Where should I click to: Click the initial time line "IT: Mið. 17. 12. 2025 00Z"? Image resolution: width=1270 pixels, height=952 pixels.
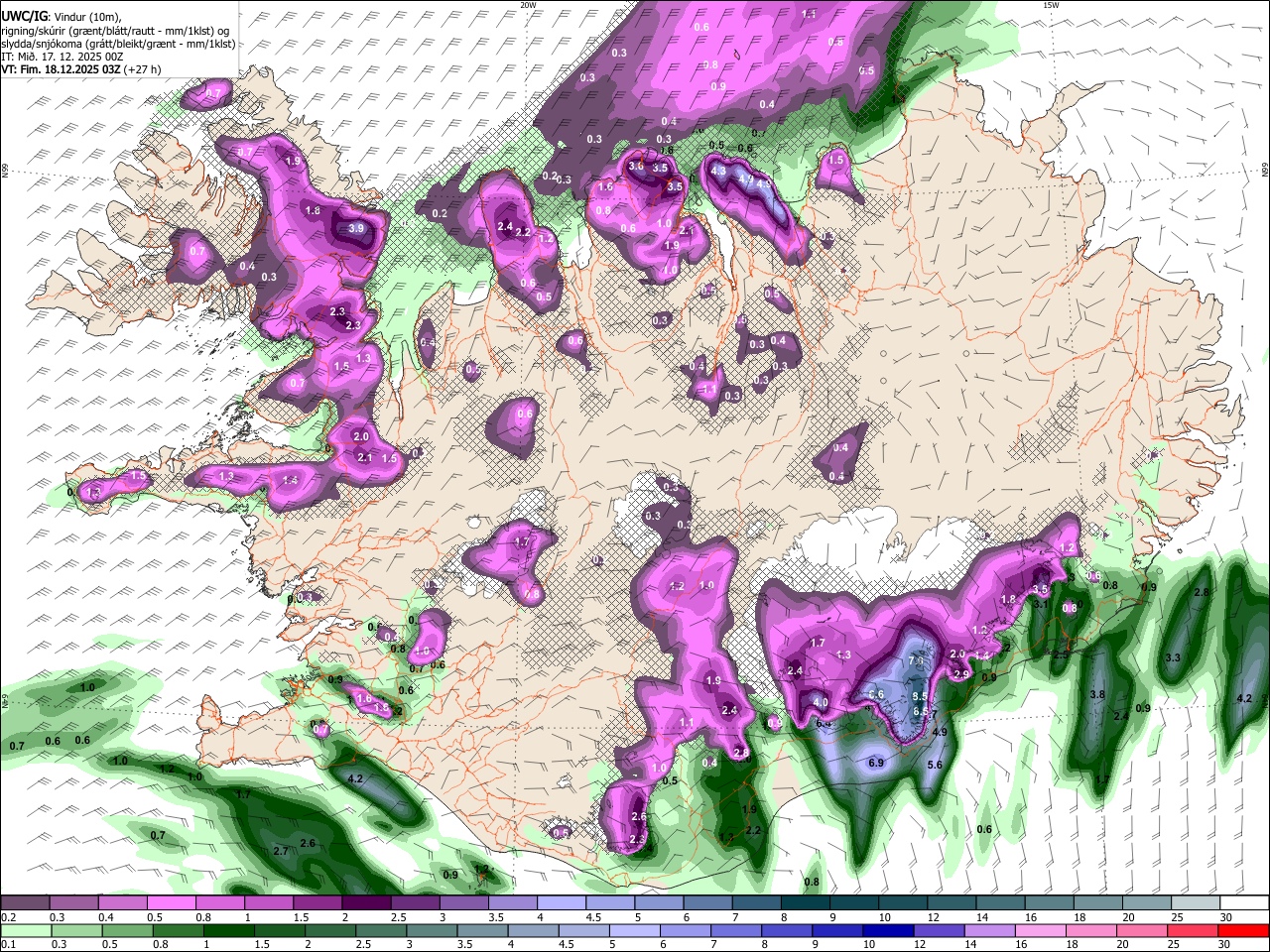coord(63,57)
